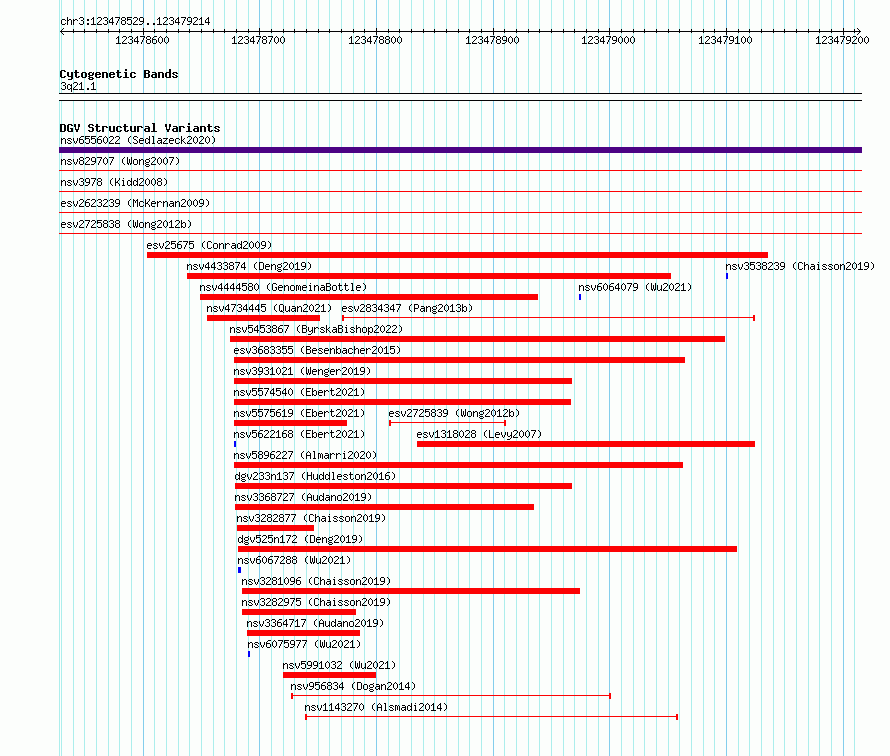Click ruler position 123478900
The image size is (890, 756).
pos(492,40)
